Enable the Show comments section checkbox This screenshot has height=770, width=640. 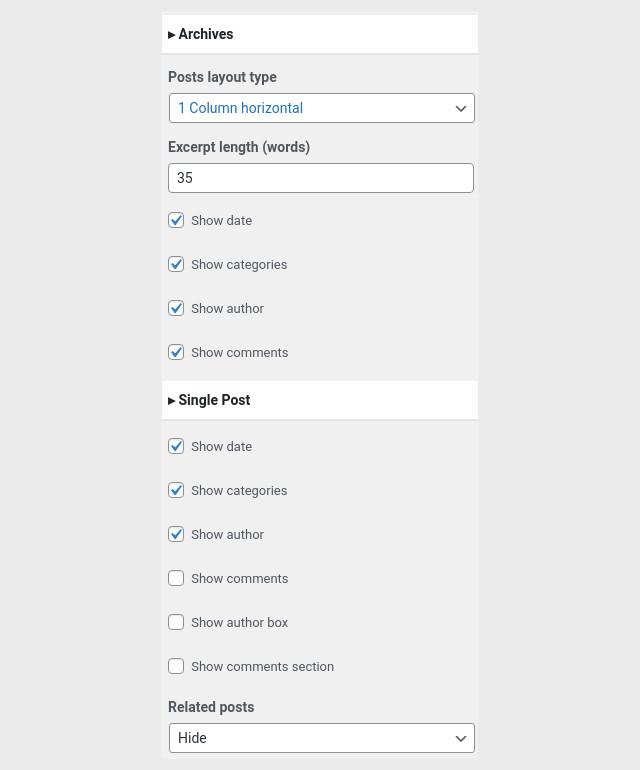point(176,666)
